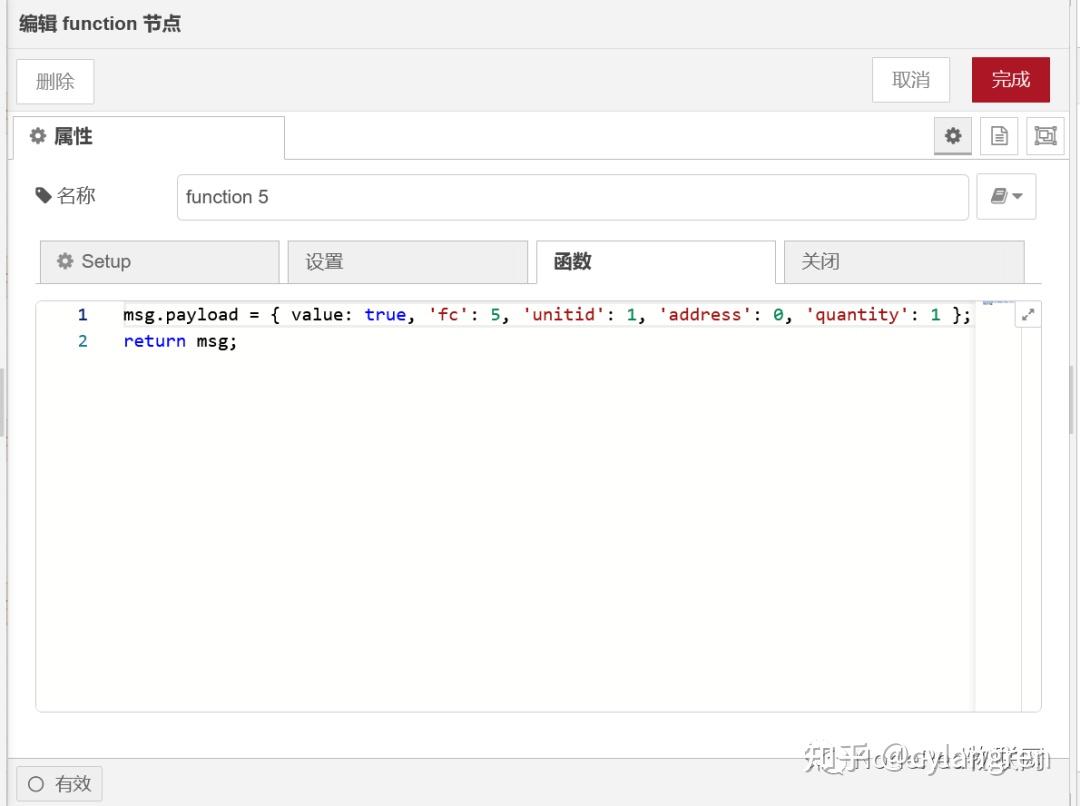The height and width of the screenshot is (806, 1080).
Task: Open node appearance icon
Action: [x=1045, y=136]
